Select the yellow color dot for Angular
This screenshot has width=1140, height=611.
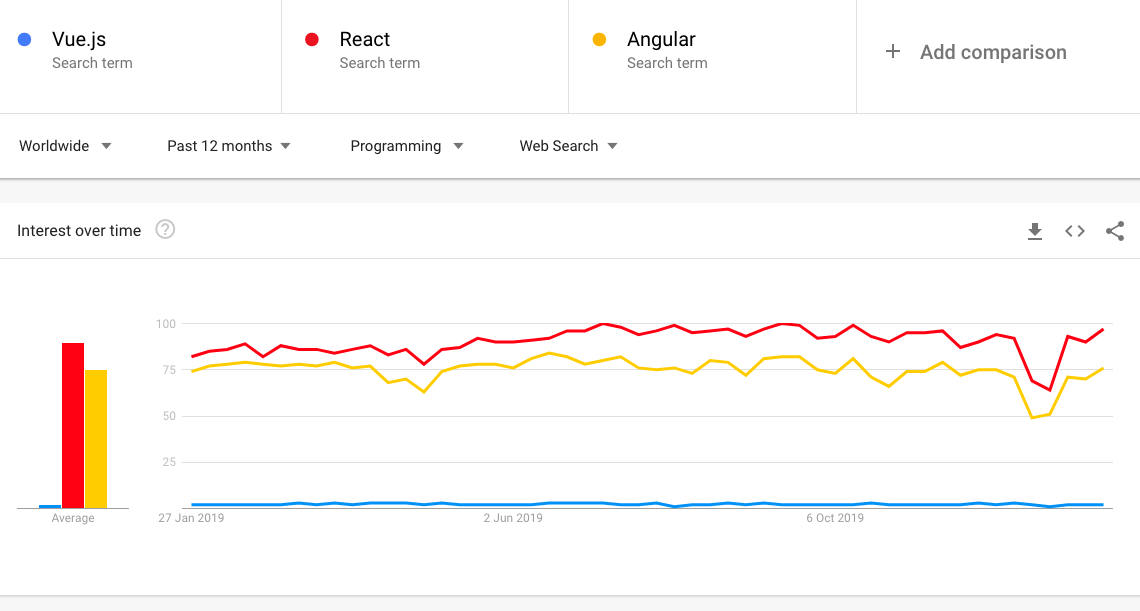pyautogui.click(x=599, y=39)
